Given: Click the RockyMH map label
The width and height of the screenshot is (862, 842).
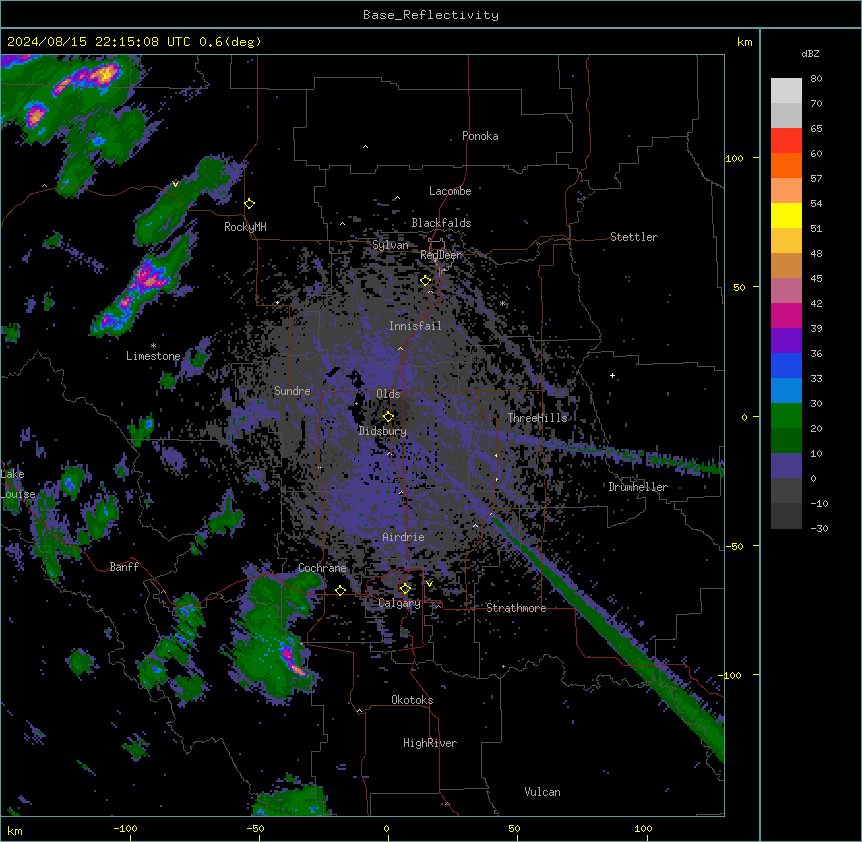Looking at the screenshot, I should click(245, 227).
